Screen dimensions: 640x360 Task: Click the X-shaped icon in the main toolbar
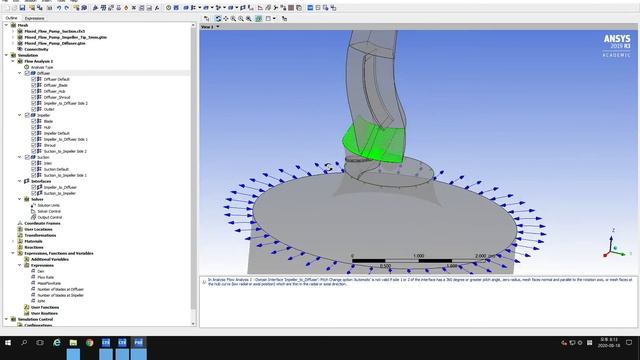coord(134,8)
